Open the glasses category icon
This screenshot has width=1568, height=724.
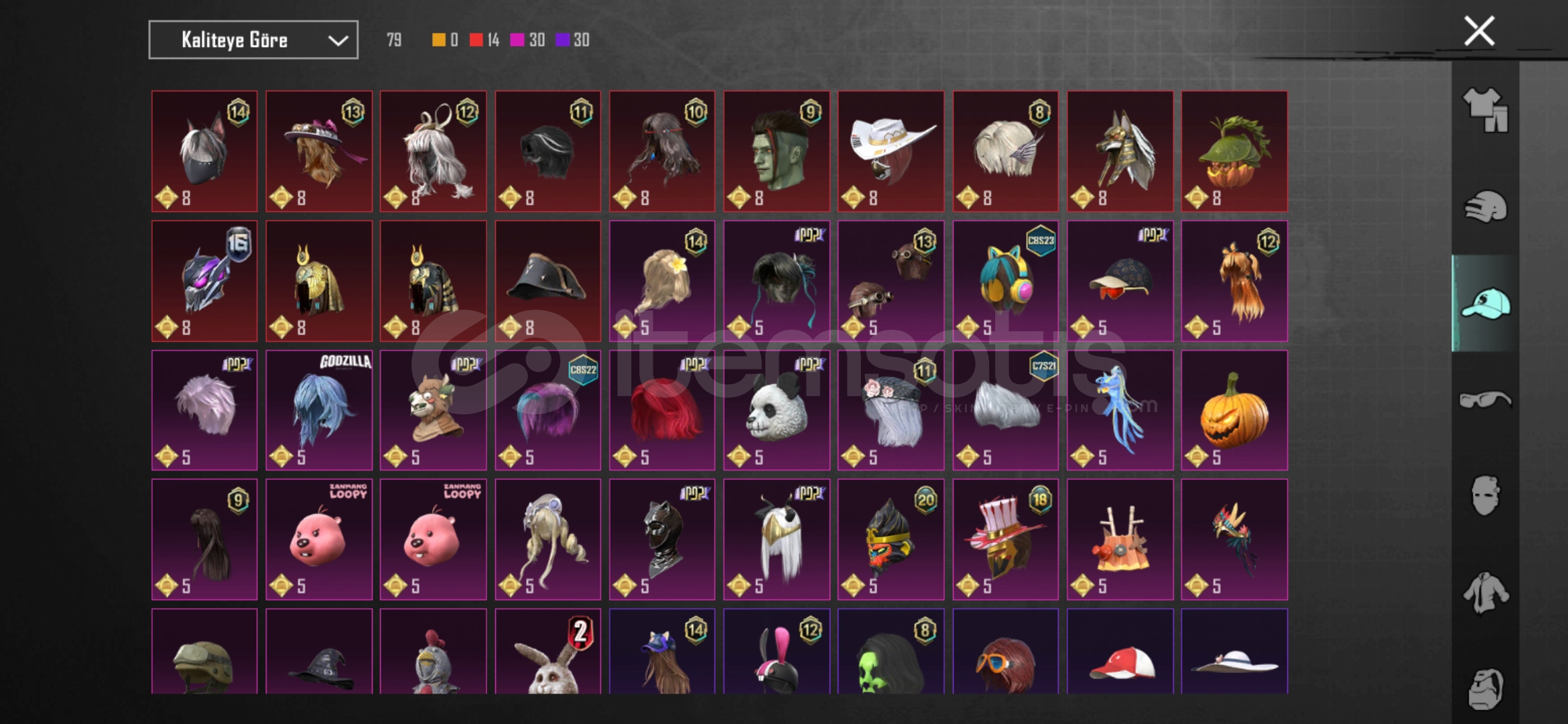pos(1485,400)
